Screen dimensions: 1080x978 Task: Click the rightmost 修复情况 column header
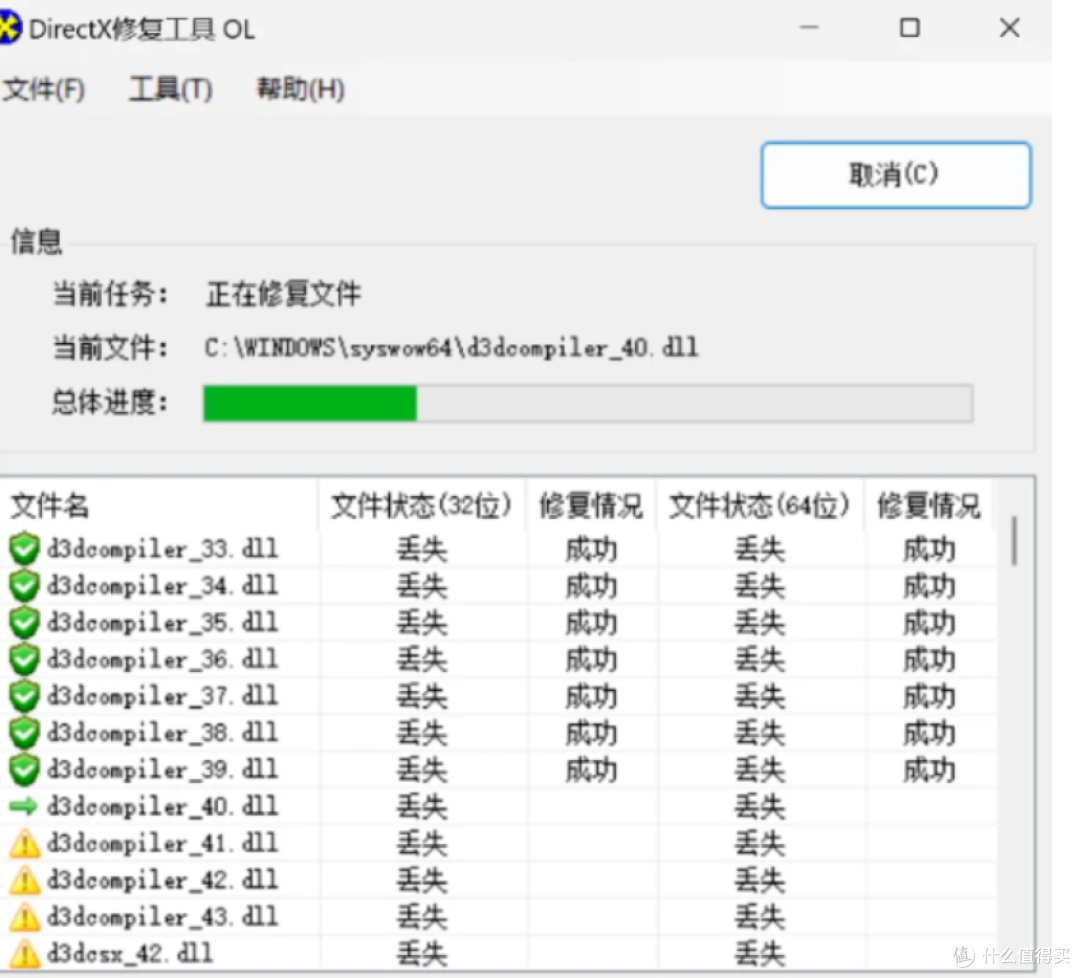point(928,506)
